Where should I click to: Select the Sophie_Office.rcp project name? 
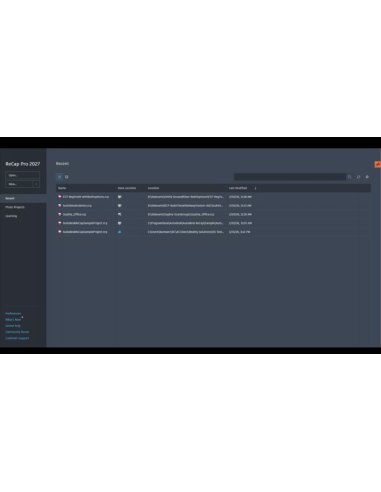pyautogui.click(x=74, y=214)
